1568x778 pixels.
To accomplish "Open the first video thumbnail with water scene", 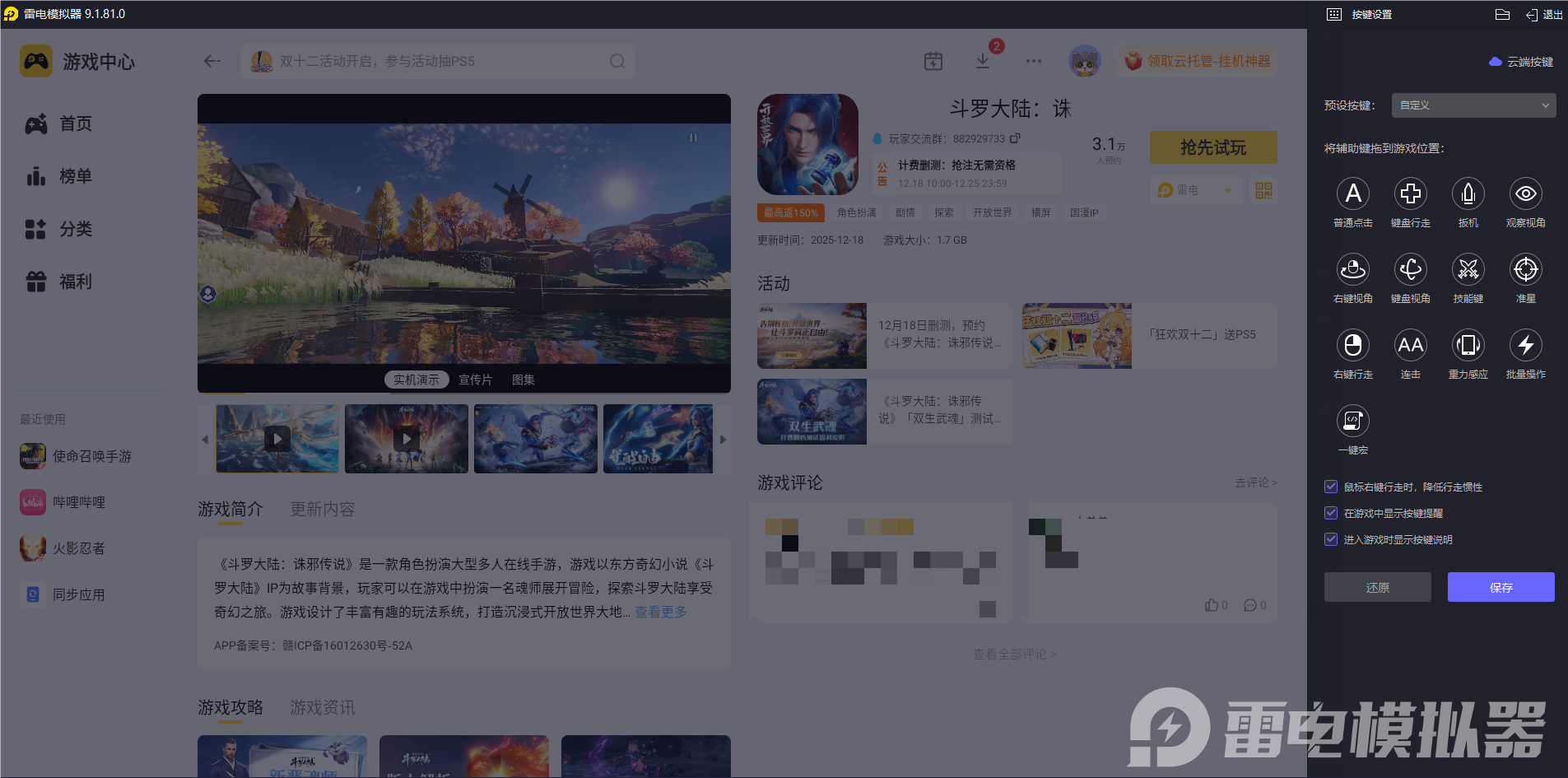I will pos(277,439).
